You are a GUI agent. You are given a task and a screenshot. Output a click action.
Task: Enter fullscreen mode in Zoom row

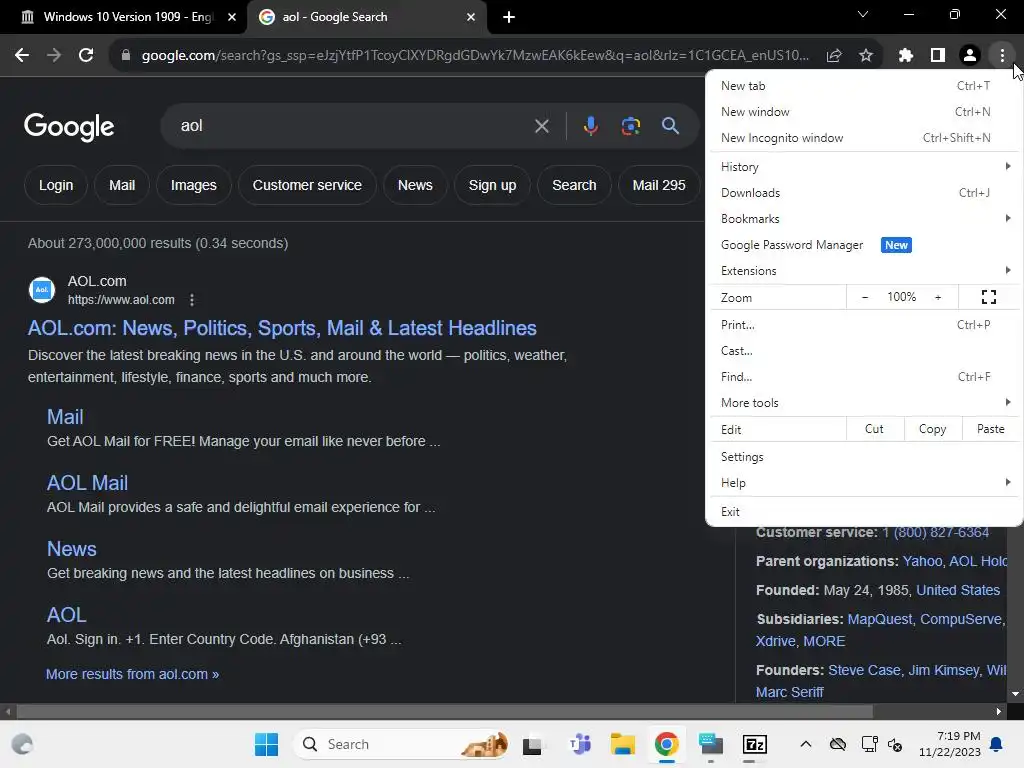[989, 297]
